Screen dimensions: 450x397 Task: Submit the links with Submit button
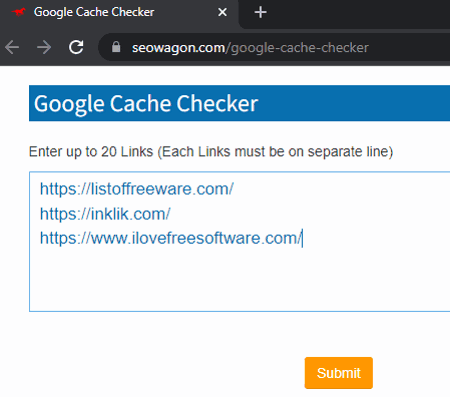coord(339,373)
